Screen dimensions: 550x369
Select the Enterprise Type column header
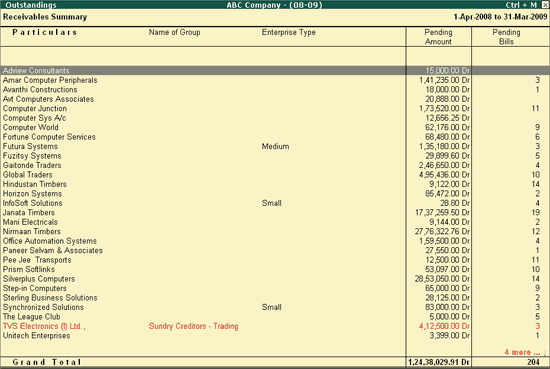click(288, 32)
